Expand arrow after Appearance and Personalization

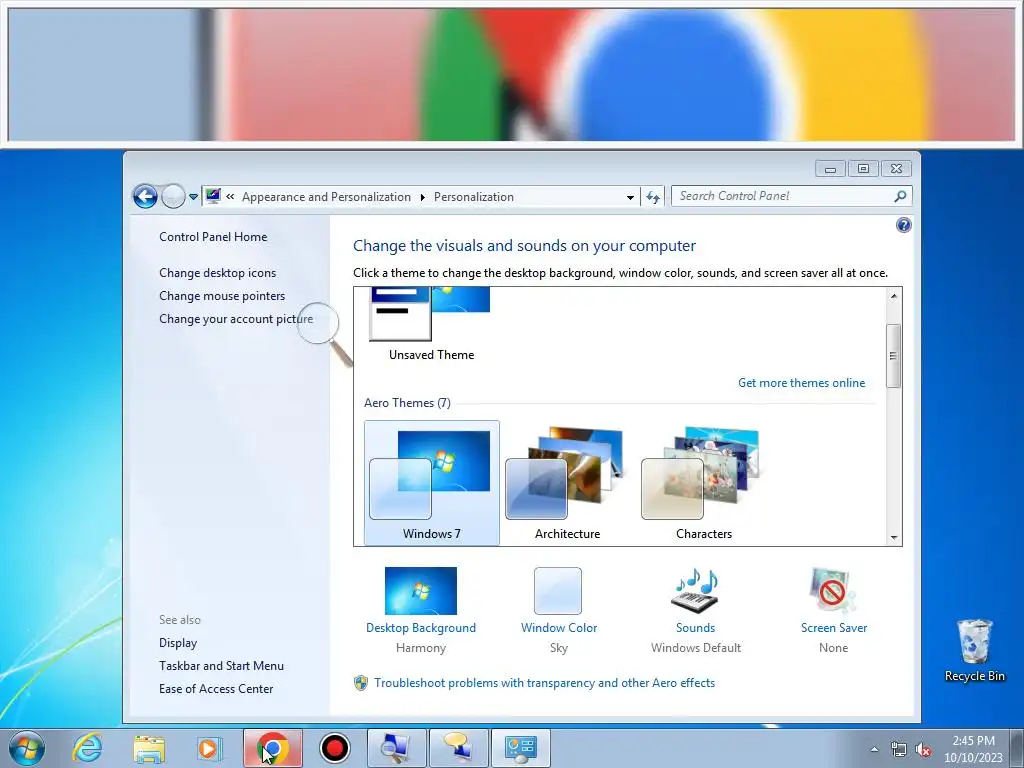coord(423,197)
